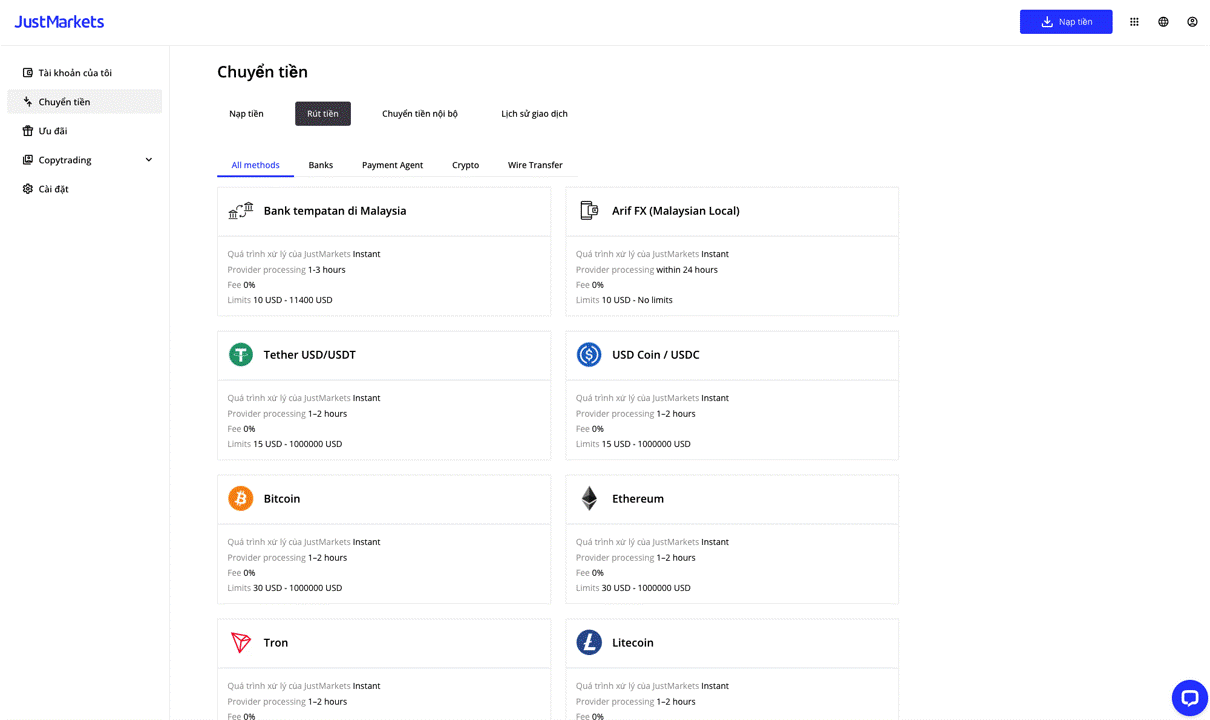Click the Ethereum icon

[x=589, y=499]
